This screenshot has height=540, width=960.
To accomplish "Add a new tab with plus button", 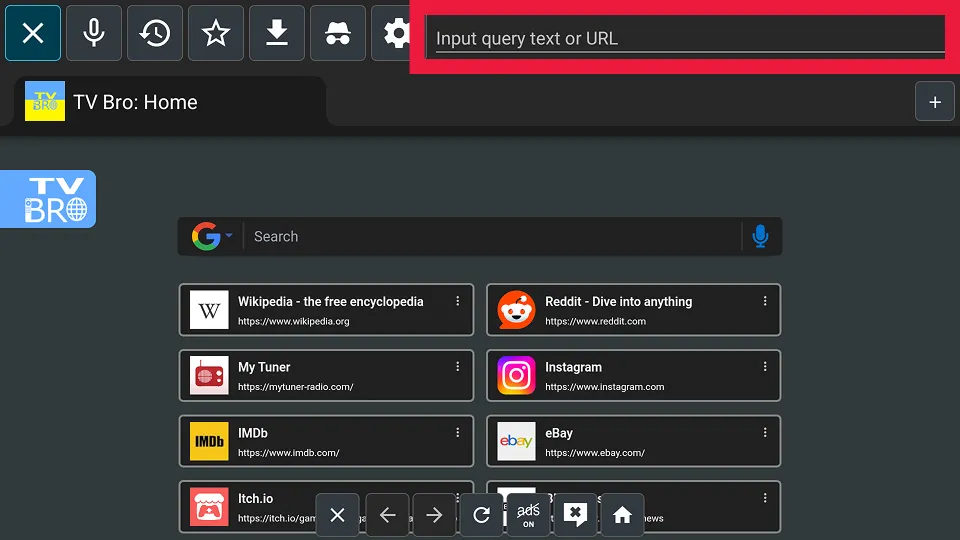I will (934, 102).
